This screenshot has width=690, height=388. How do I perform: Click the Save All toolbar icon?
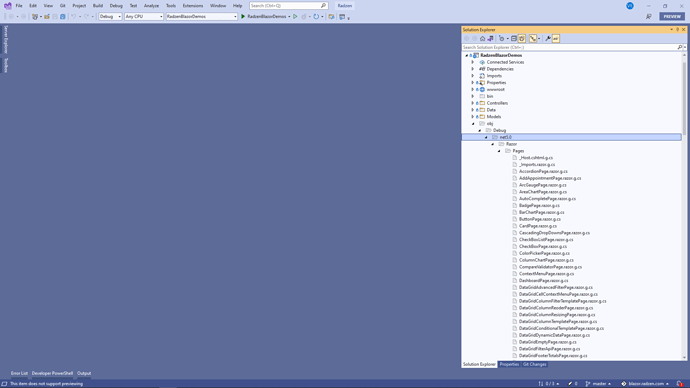[63, 17]
